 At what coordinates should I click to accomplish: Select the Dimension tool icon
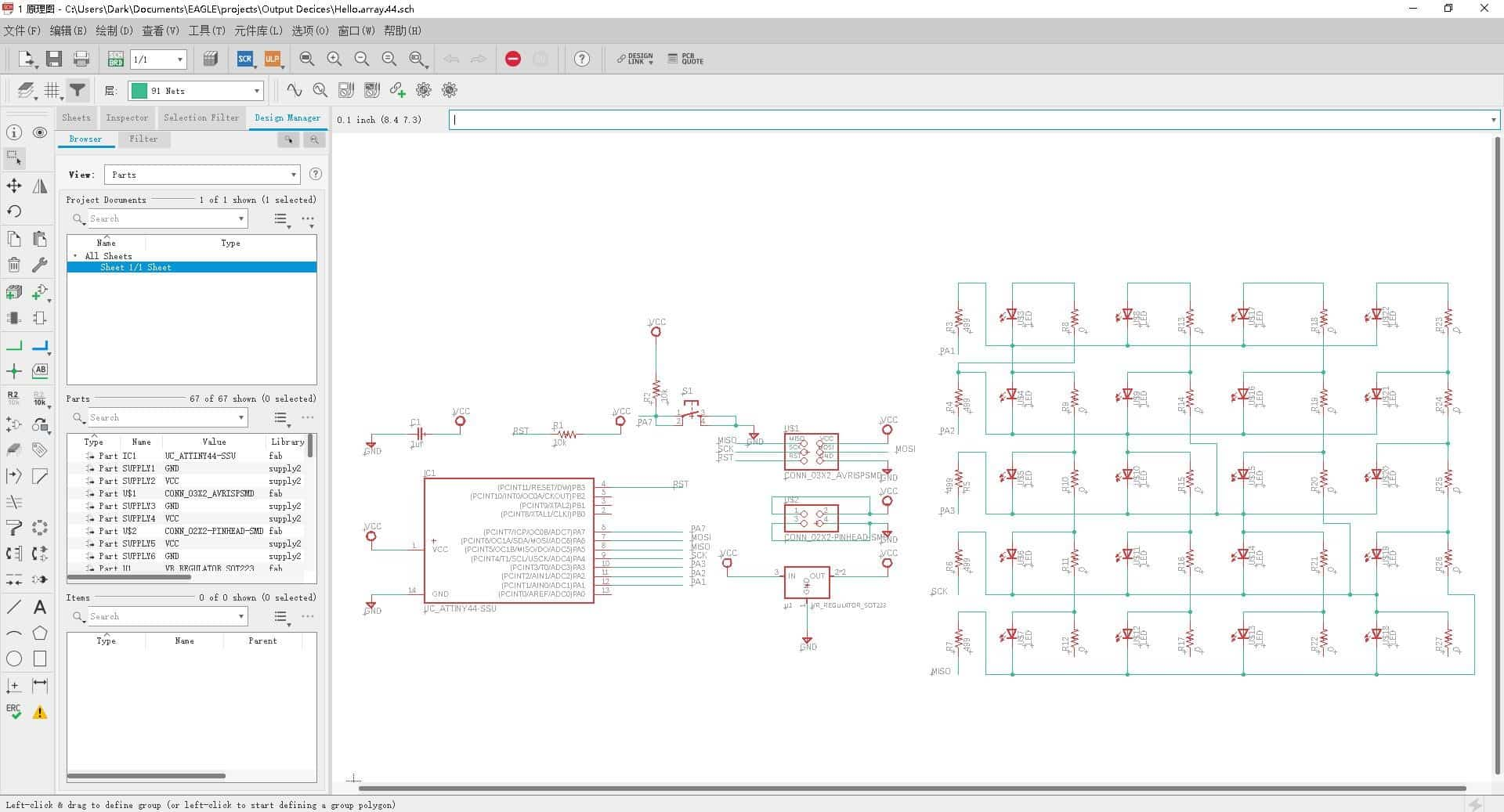coord(40,686)
